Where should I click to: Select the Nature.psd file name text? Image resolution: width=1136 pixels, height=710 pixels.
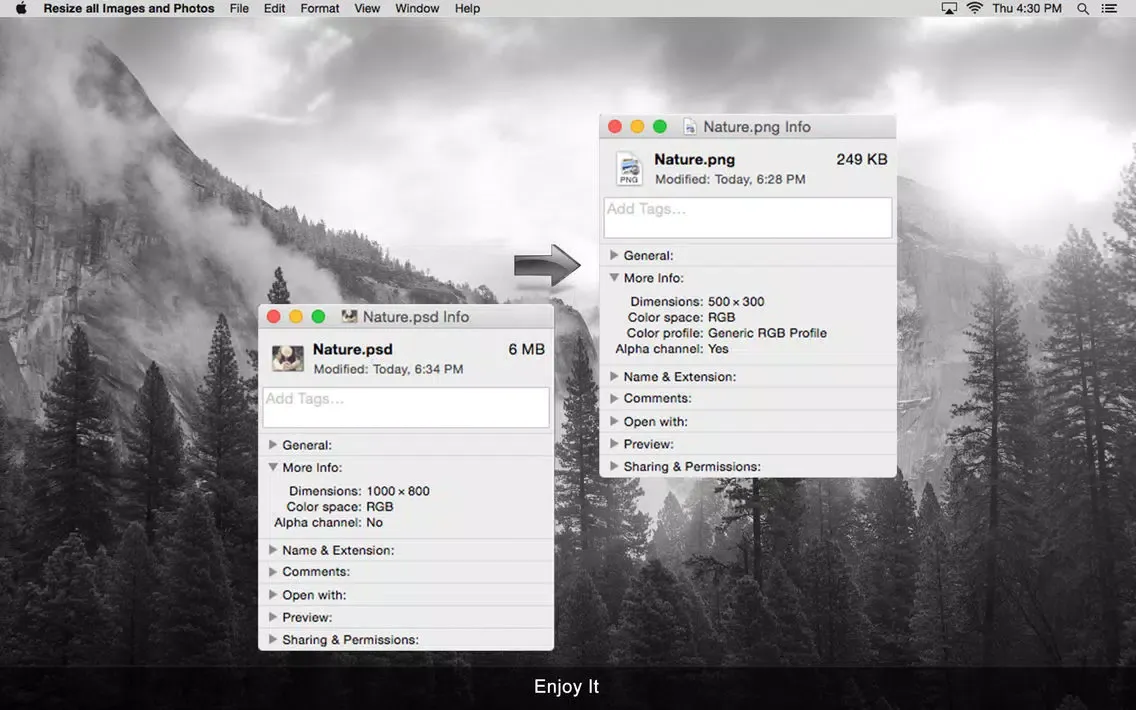click(352, 349)
